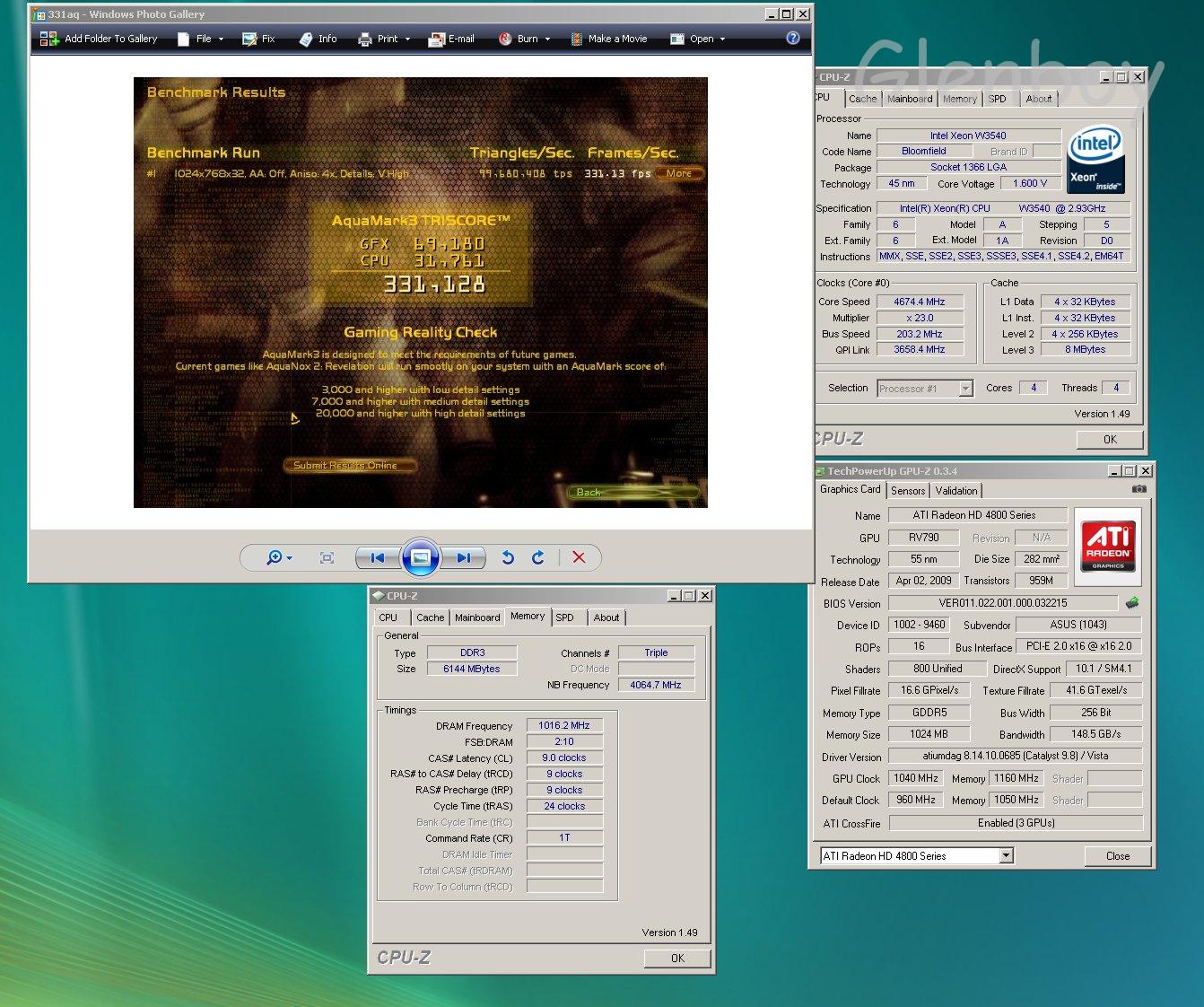Viewport: 1204px width, 1007px height.
Task: Click the GPU-Z camera screenshot icon
Action: point(1139,489)
